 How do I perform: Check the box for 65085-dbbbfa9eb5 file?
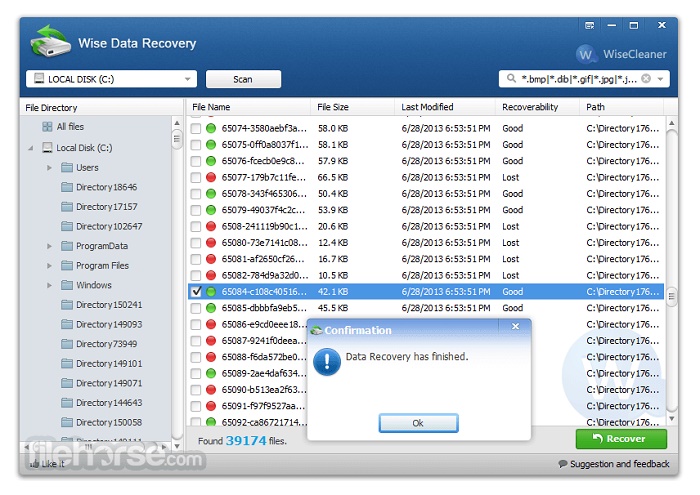tap(196, 308)
